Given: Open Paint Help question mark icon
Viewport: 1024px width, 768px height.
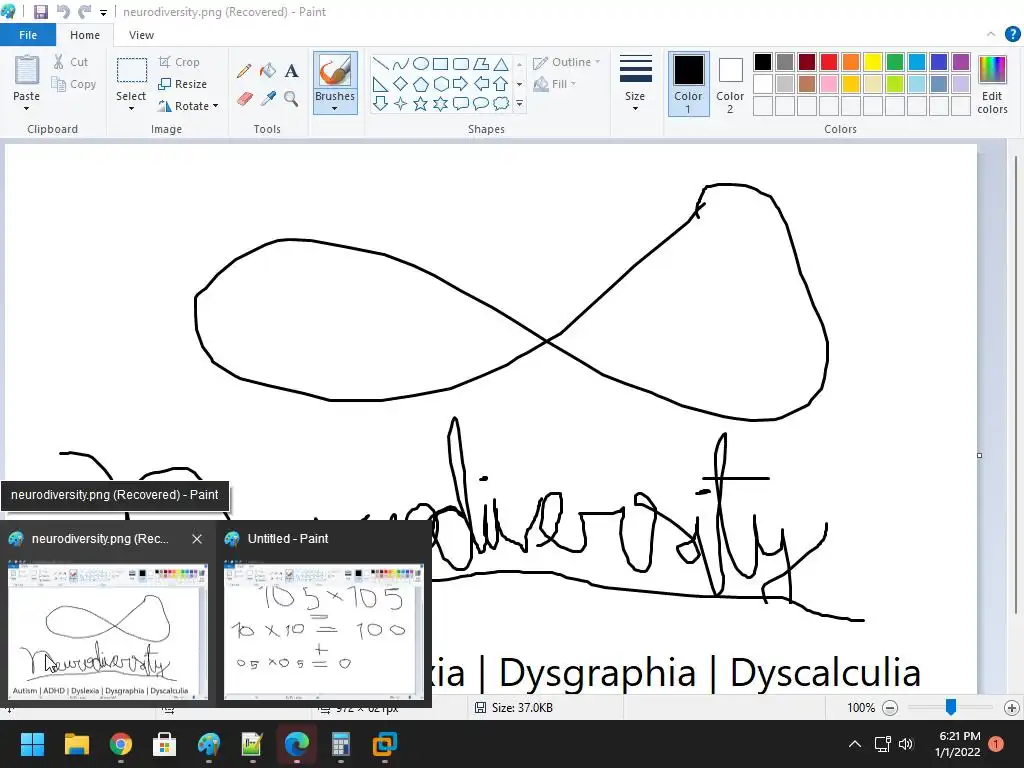Looking at the screenshot, I should tap(1012, 34).
